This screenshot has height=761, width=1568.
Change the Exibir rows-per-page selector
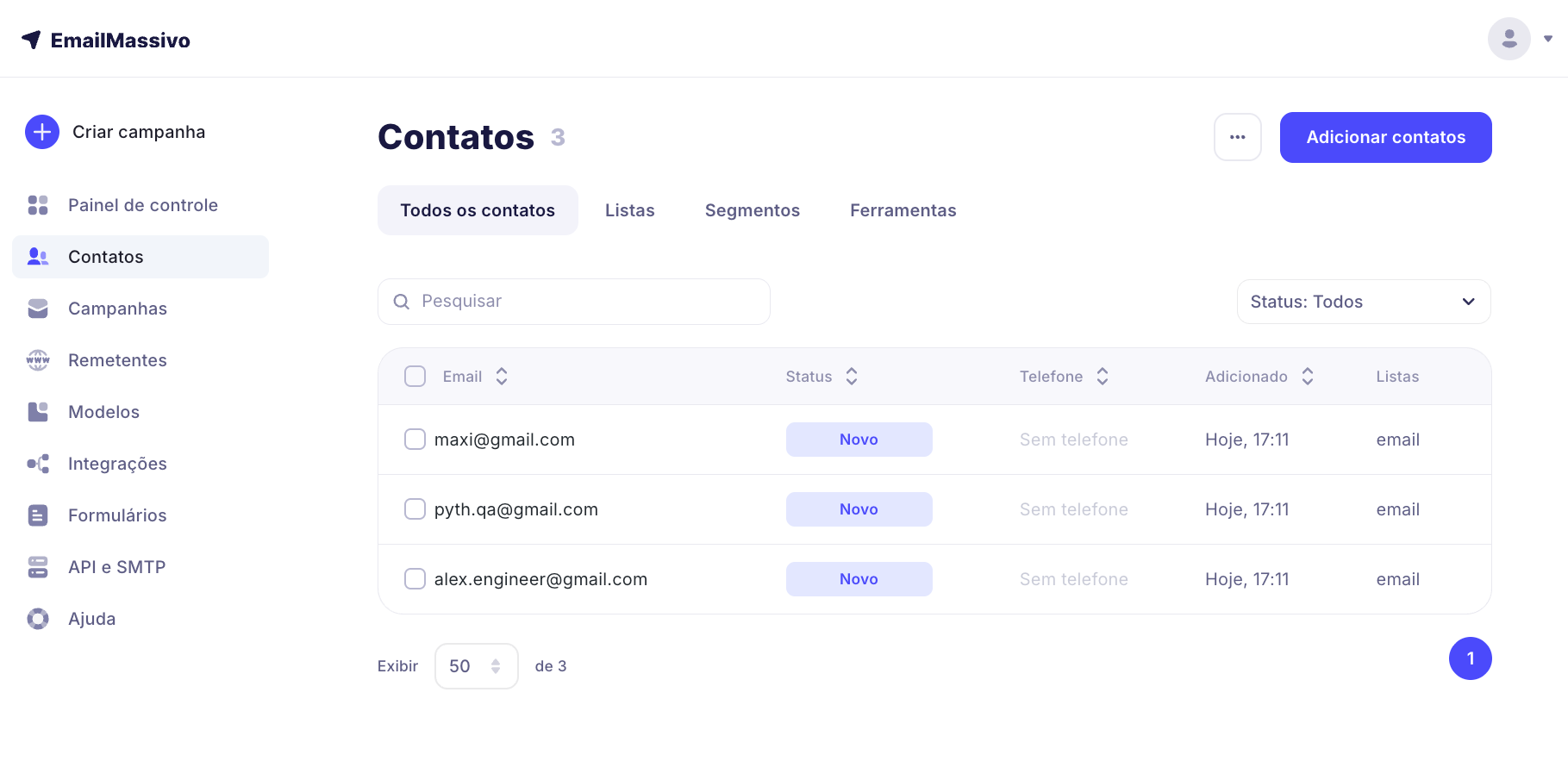click(x=476, y=666)
